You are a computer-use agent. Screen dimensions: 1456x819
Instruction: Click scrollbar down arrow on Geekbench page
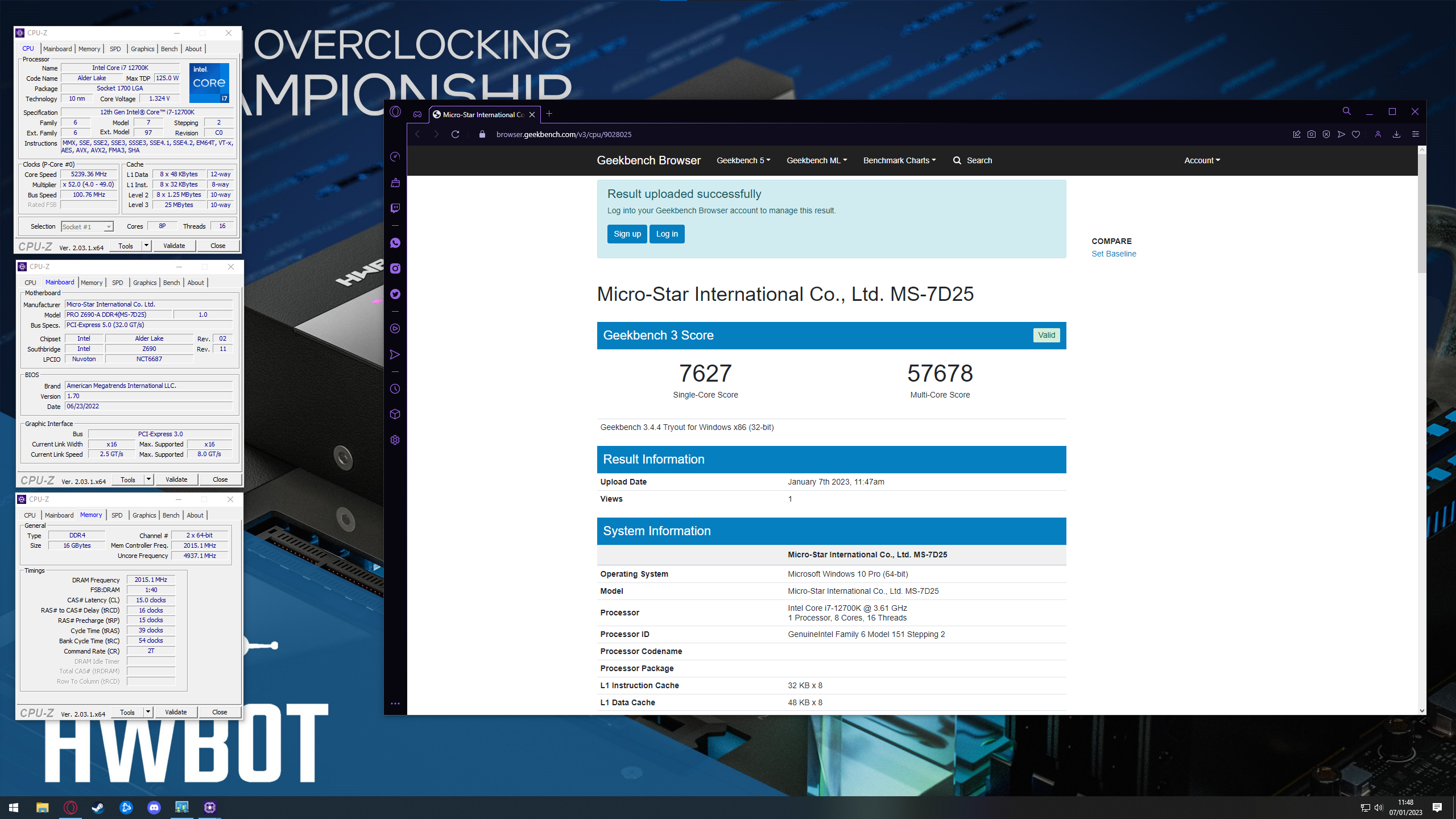(x=1422, y=710)
